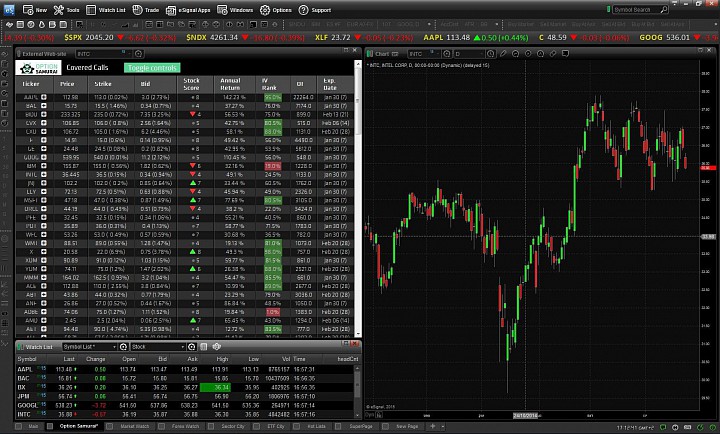Click the symbol history icon next to chart INTC field
Image resolution: width=720 pixels, height=434 pixels.
[x=446, y=54]
